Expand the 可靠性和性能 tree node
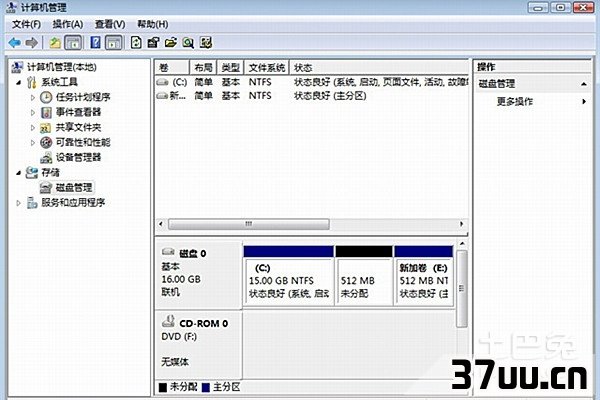The image size is (600, 400). 33,142
